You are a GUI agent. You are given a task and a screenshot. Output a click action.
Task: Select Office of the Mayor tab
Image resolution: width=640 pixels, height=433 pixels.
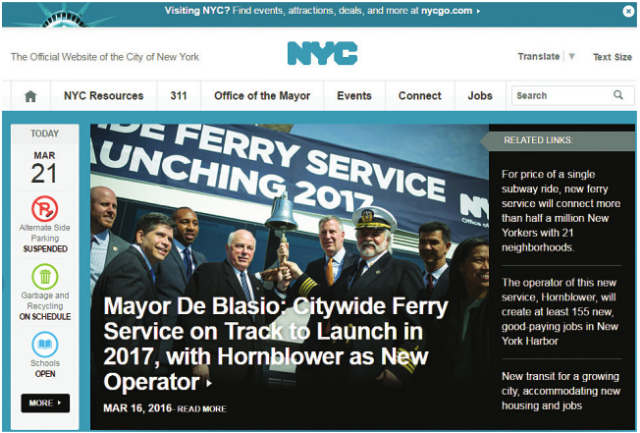(262, 96)
